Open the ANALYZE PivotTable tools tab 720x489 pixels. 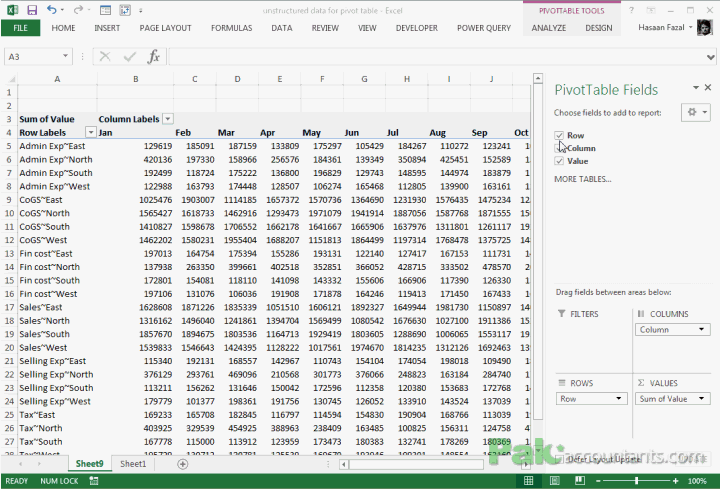tap(549, 28)
